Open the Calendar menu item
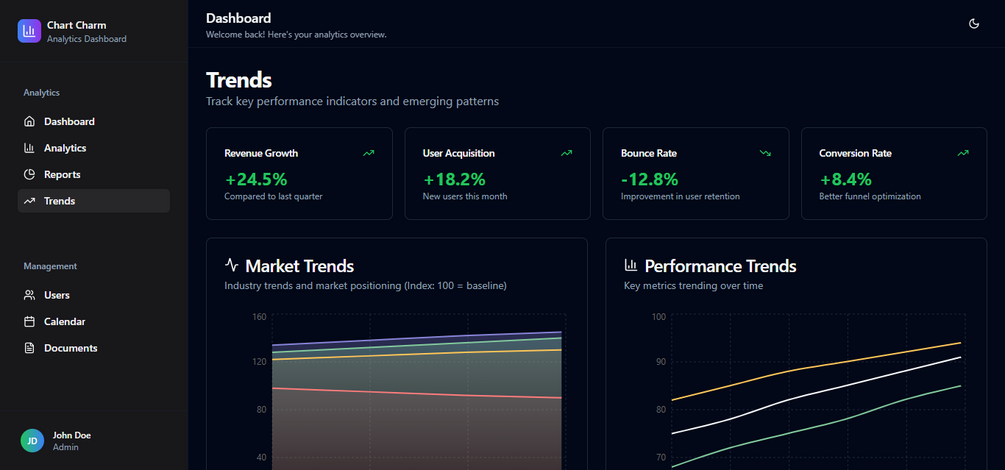The image size is (1005, 470). pyautogui.click(x=94, y=321)
